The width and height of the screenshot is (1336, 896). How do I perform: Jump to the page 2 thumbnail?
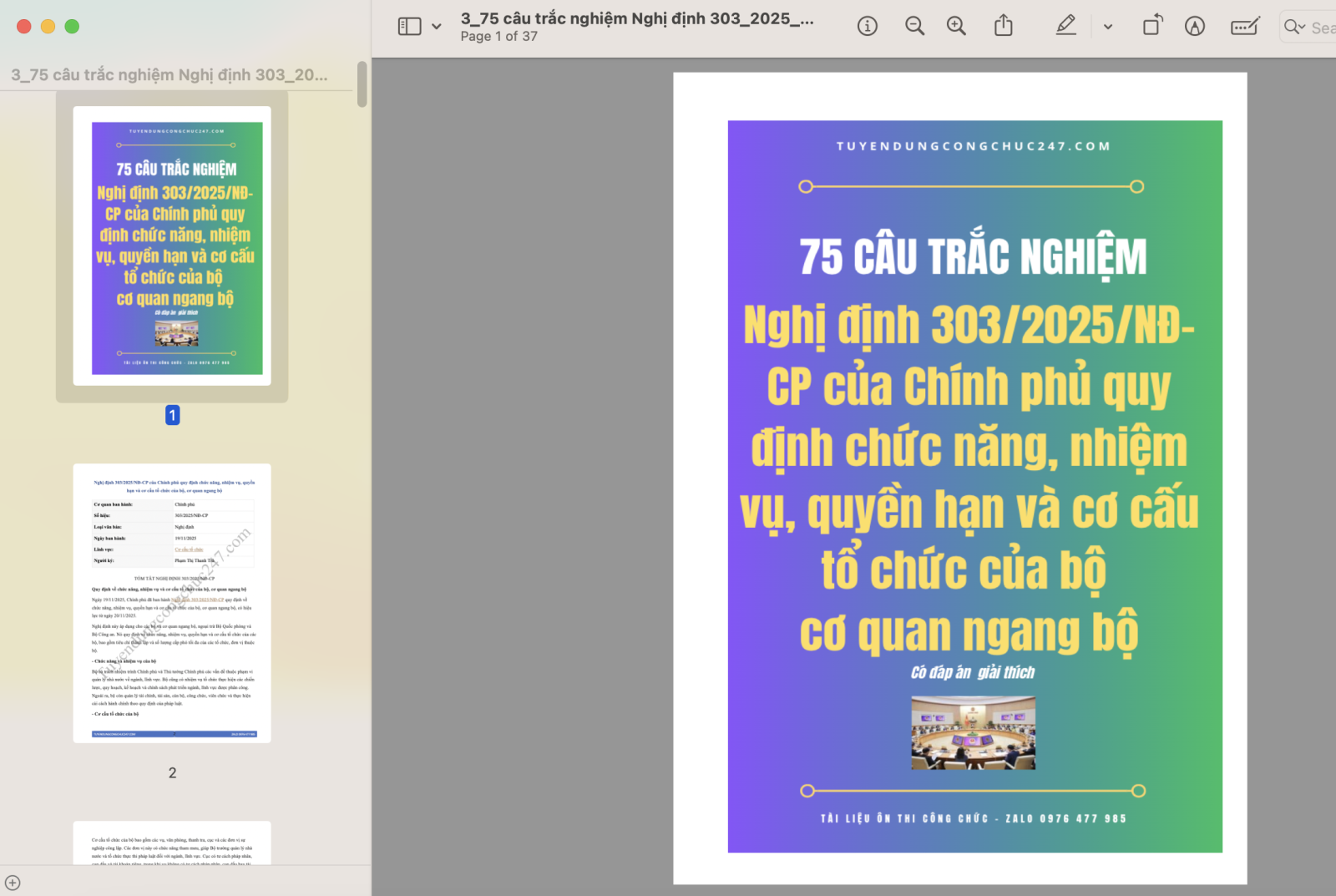(x=172, y=603)
